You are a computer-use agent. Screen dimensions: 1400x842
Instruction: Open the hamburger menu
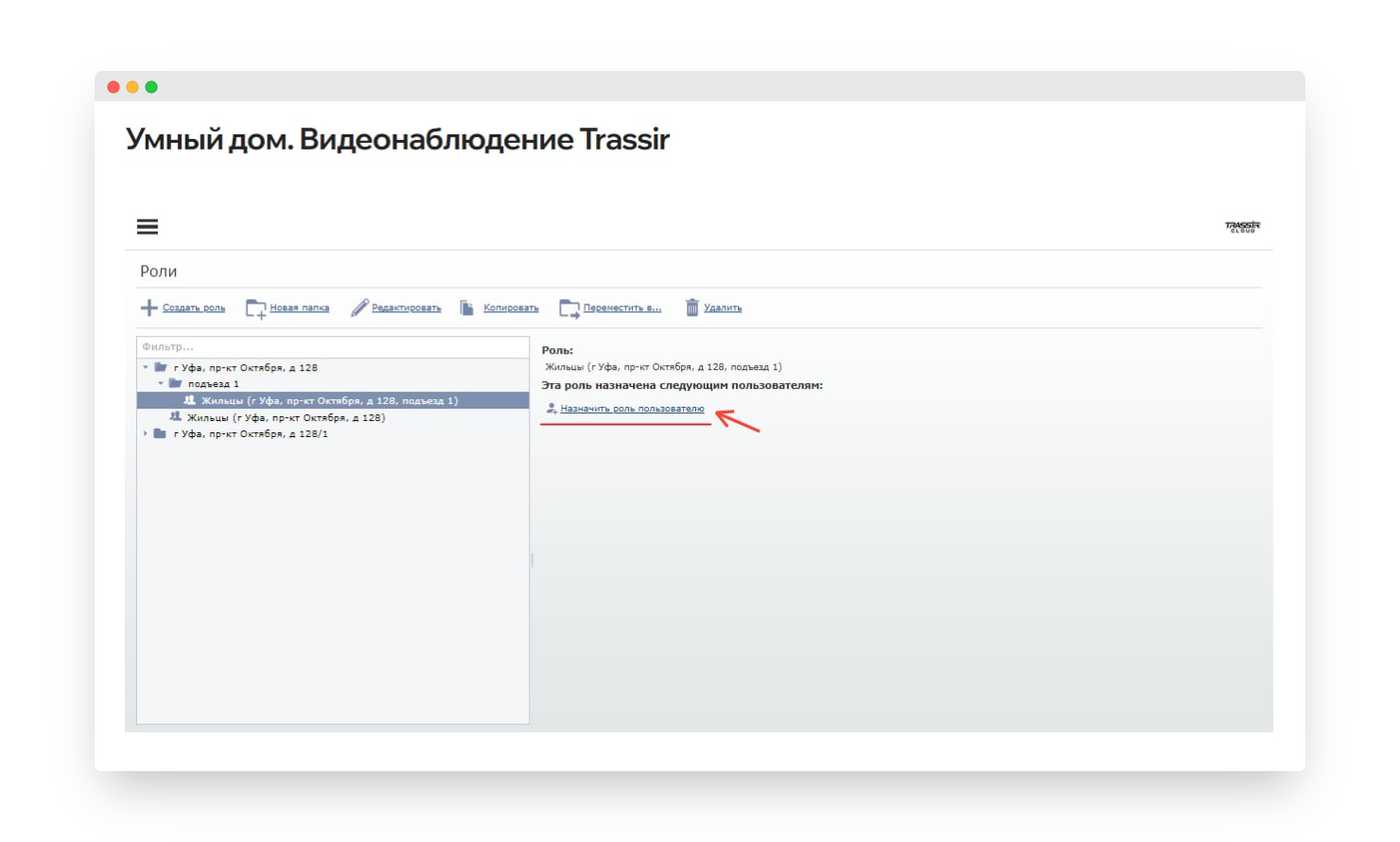point(148,226)
